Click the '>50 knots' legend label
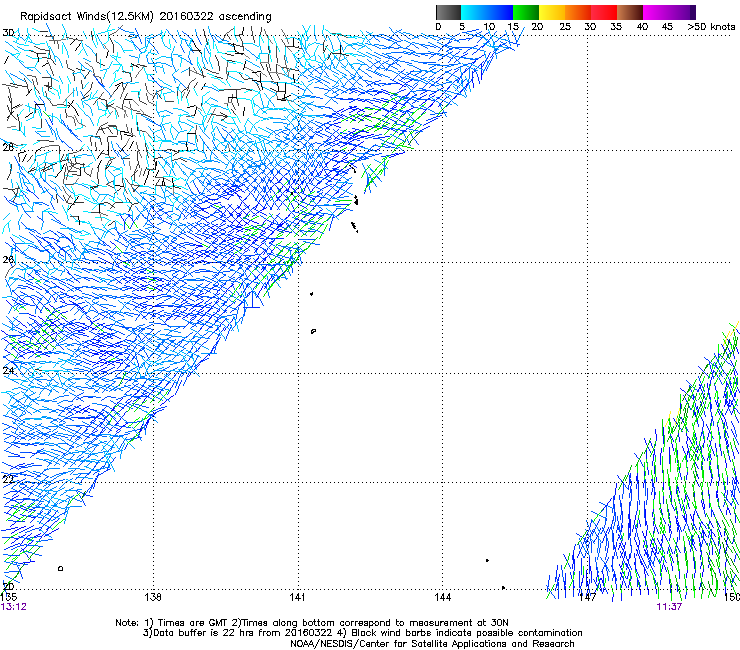The width and height of the screenshot is (740, 650). tap(711, 27)
